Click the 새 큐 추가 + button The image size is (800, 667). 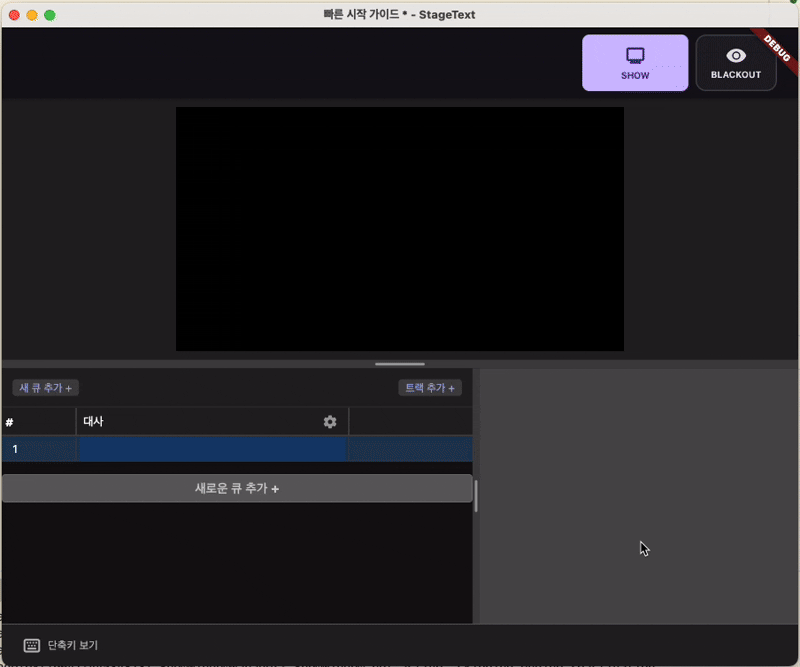45,388
